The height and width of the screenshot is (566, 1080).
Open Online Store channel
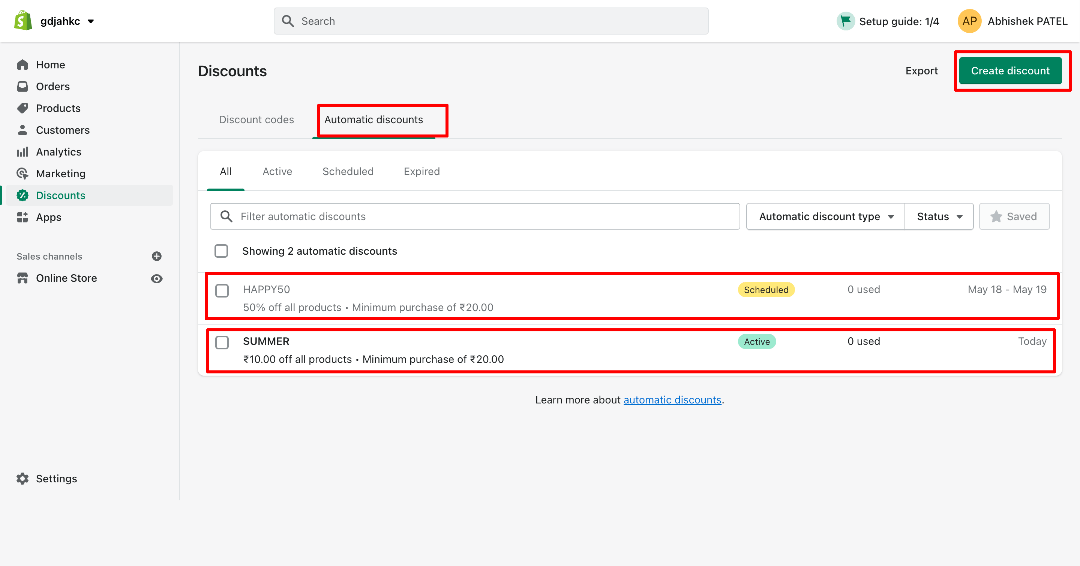tap(66, 278)
